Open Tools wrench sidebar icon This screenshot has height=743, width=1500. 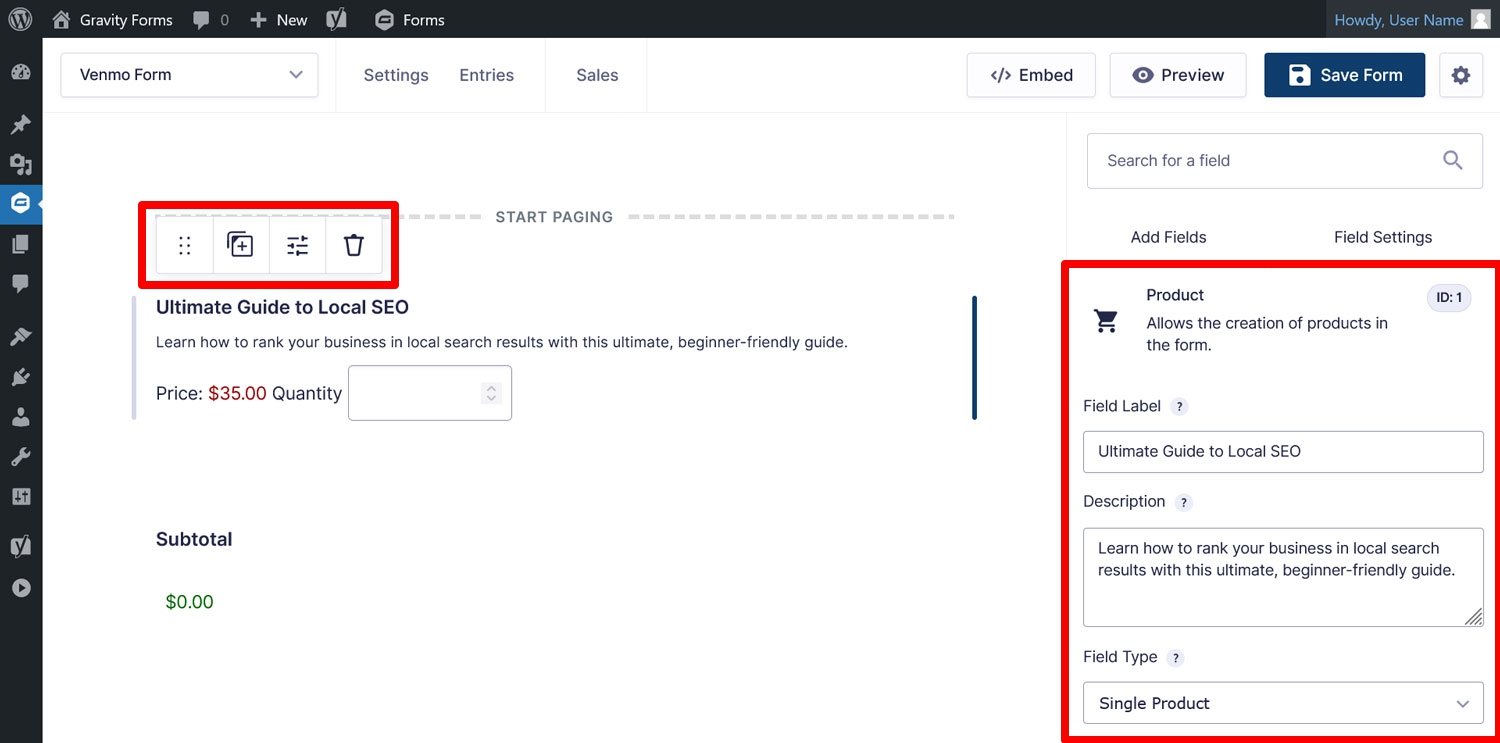[x=20, y=457]
